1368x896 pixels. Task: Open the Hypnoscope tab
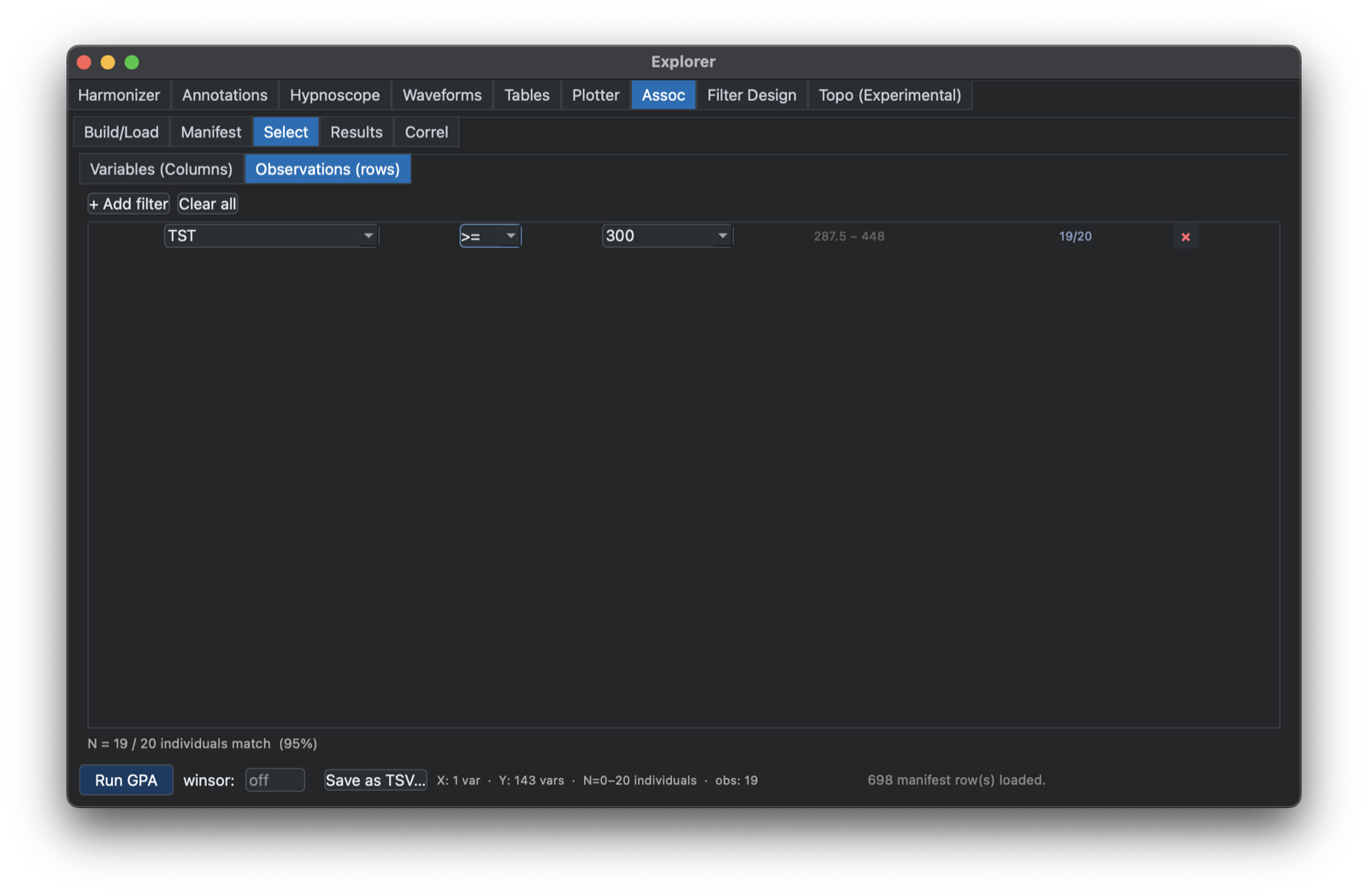point(334,95)
